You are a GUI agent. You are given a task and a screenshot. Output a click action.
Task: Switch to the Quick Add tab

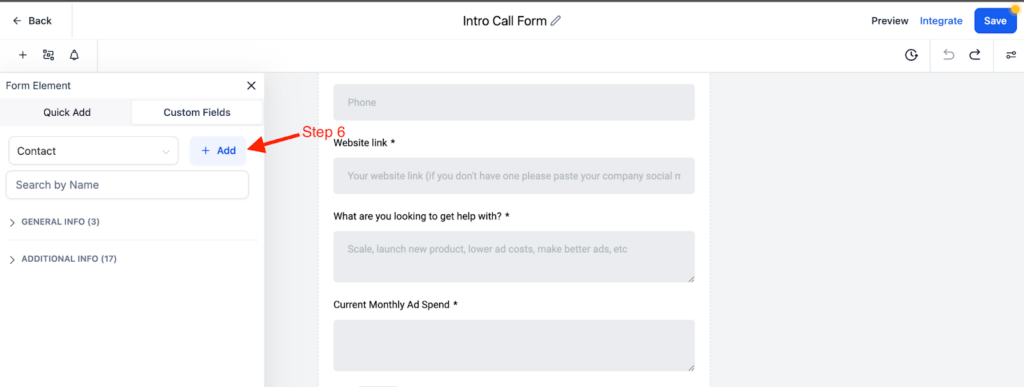coord(67,112)
